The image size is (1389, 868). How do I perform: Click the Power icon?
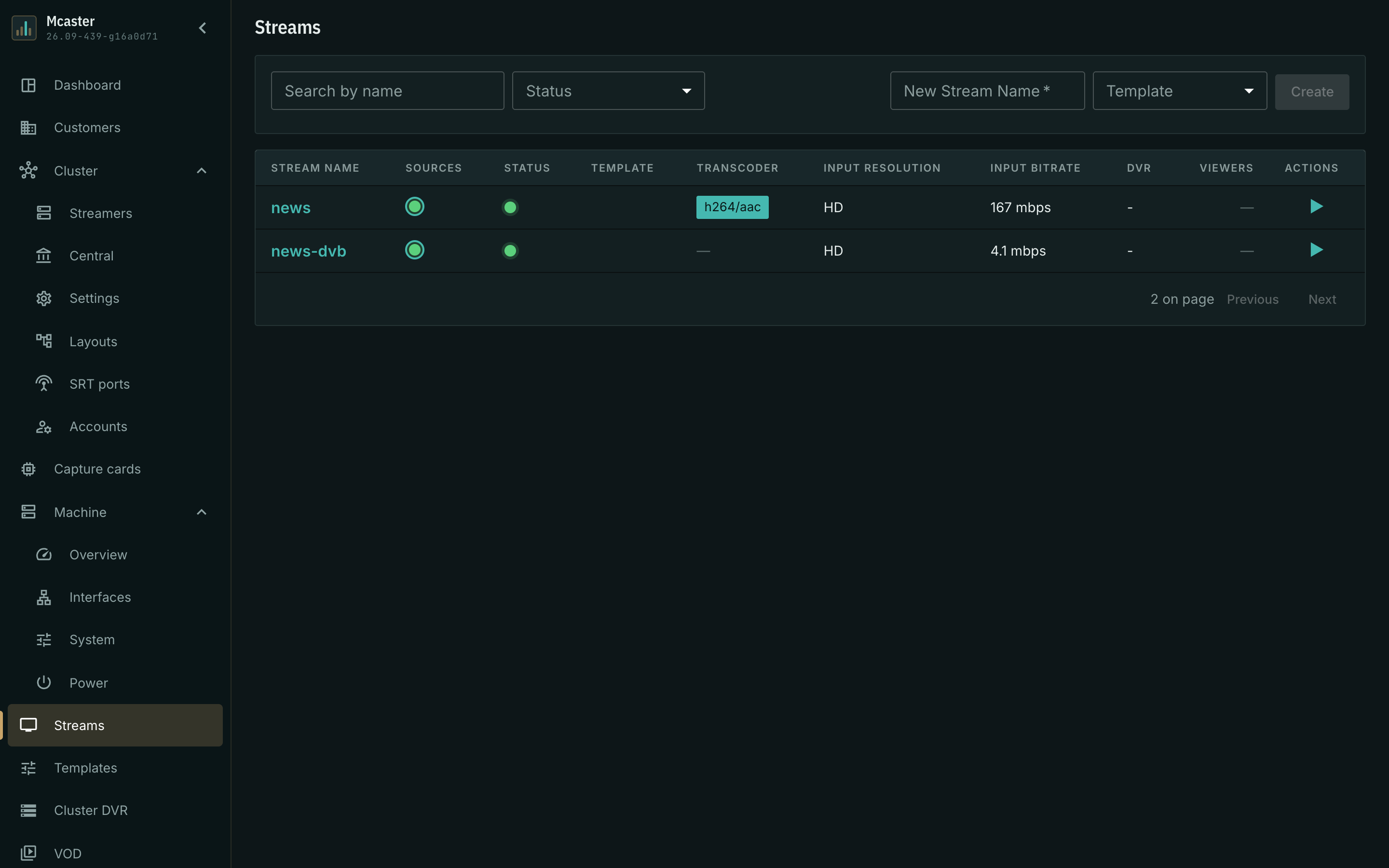coord(43,682)
